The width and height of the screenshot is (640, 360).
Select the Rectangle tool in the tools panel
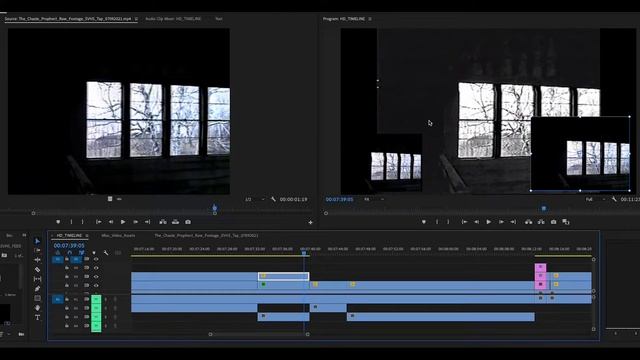click(37, 298)
